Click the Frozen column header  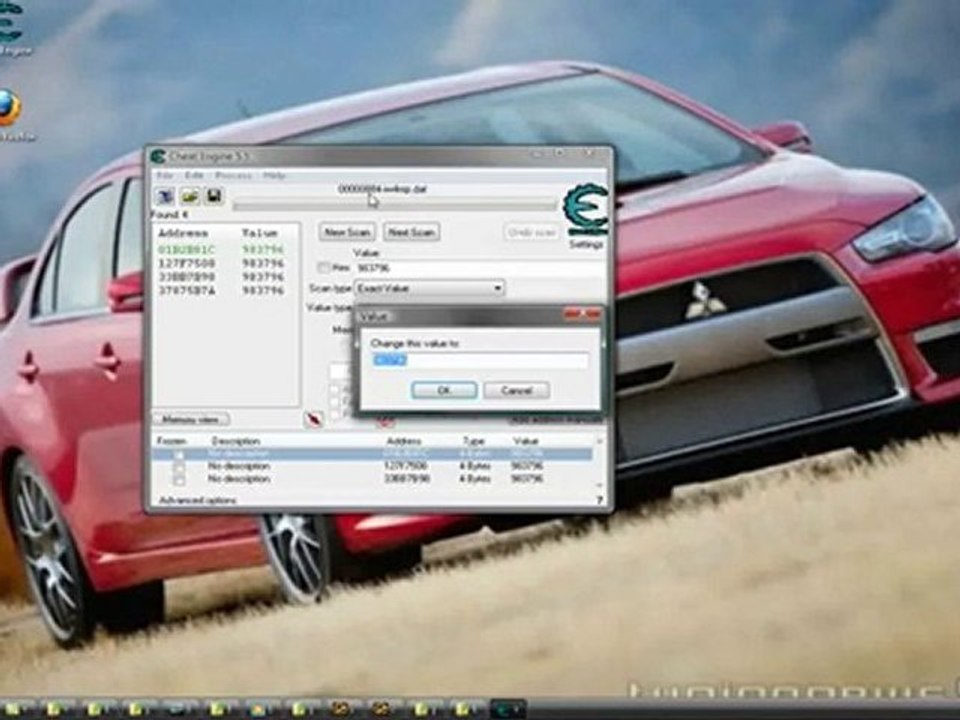tap(171, 441)
